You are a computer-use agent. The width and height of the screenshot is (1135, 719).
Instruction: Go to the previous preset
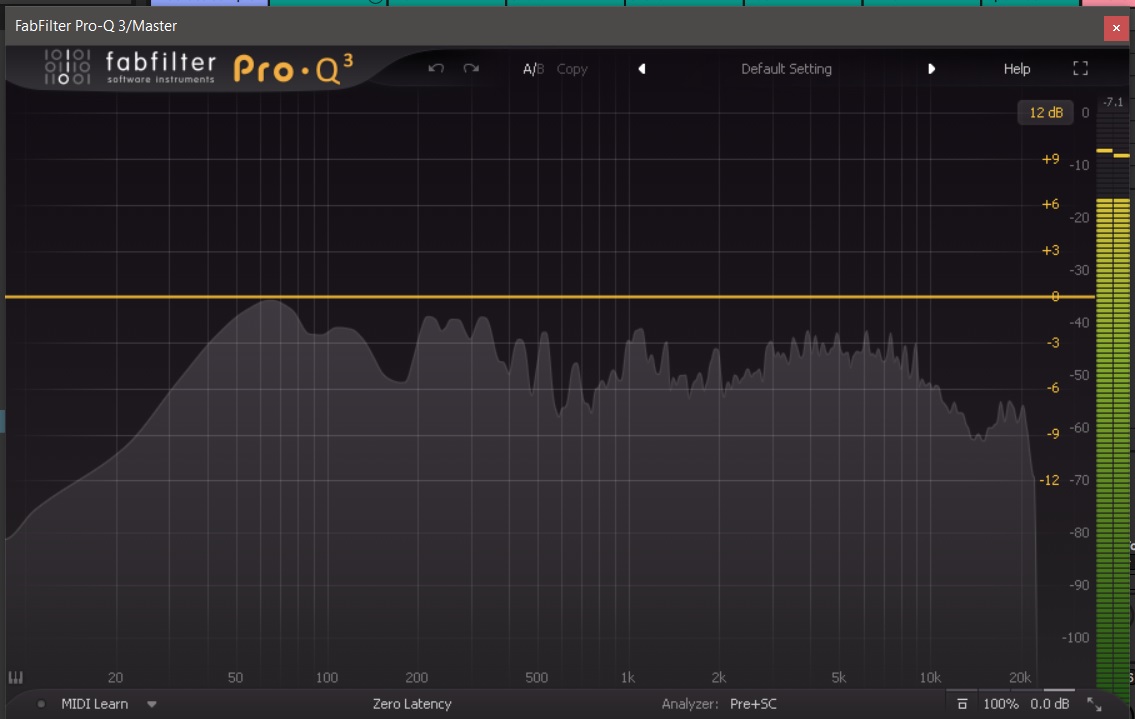(641, 69)
